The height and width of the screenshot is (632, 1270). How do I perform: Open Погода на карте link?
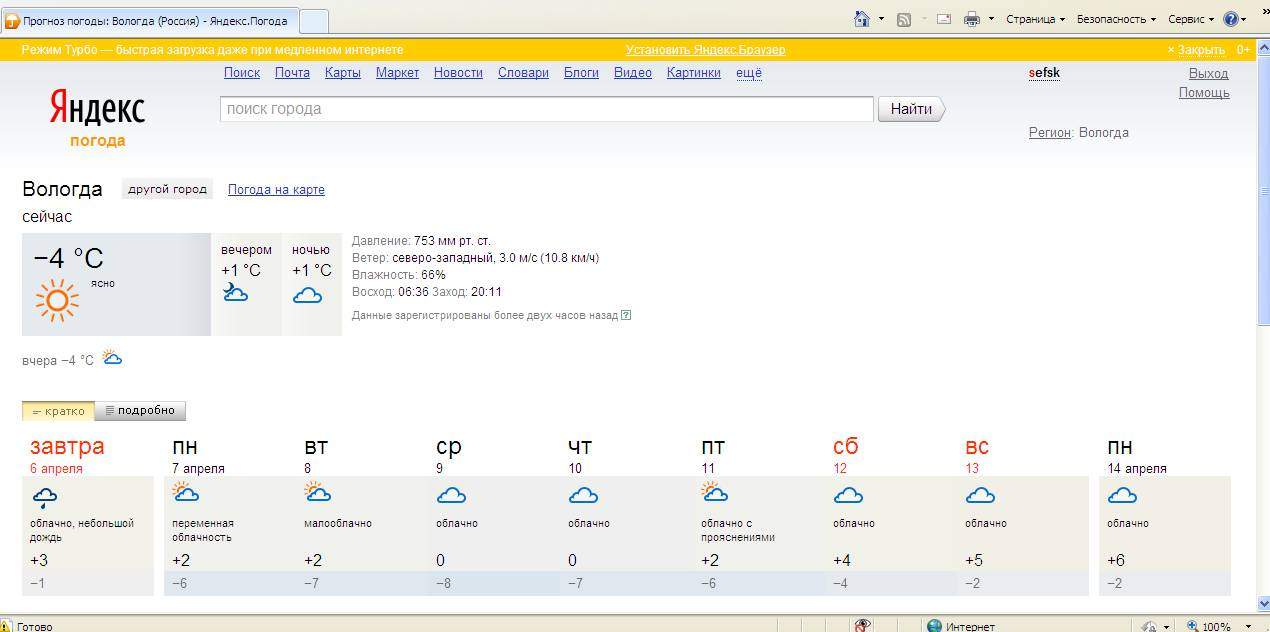click(276, 190)
